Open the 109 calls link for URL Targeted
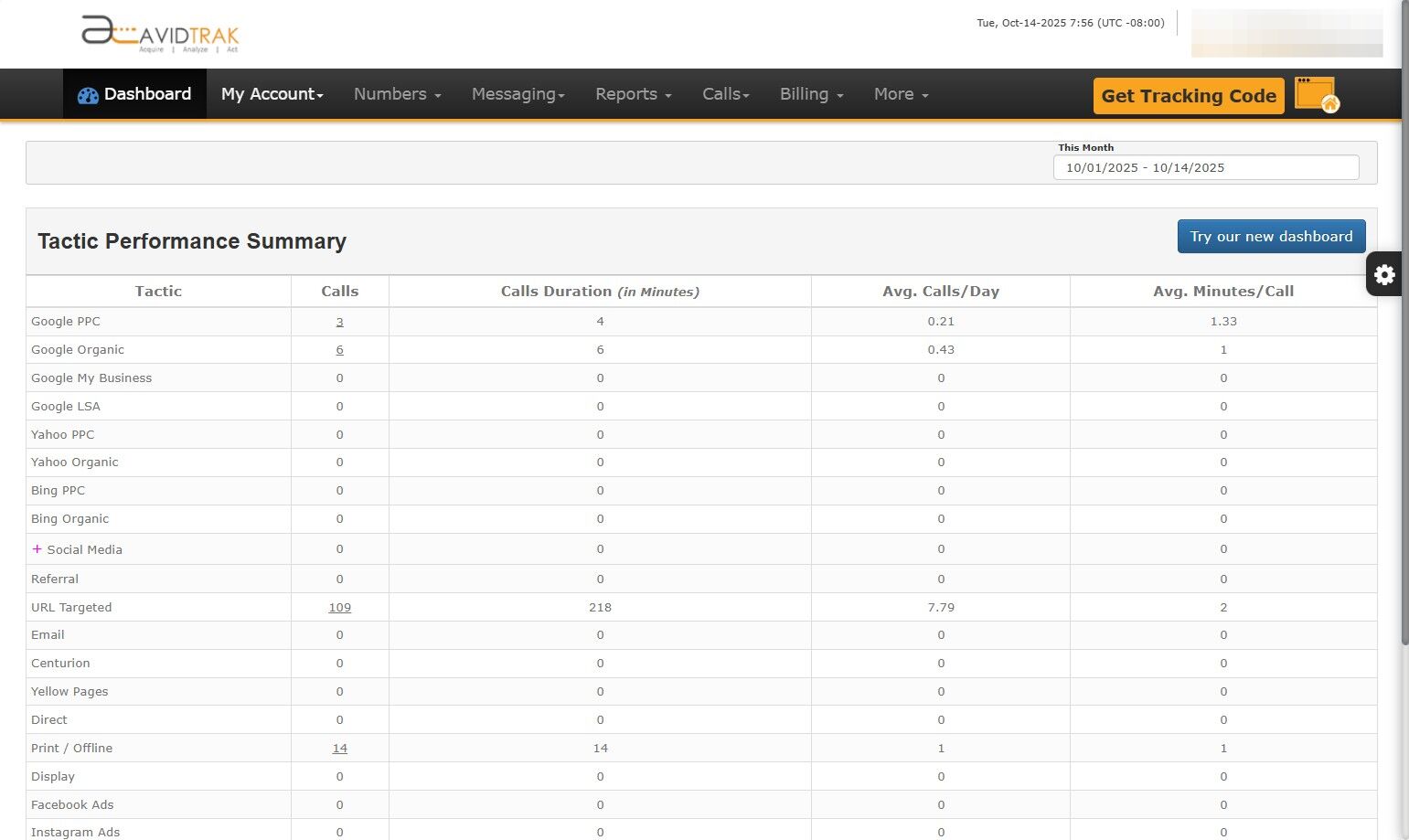The width and height of the screenshot is (1409, 840). pos(339,606)
